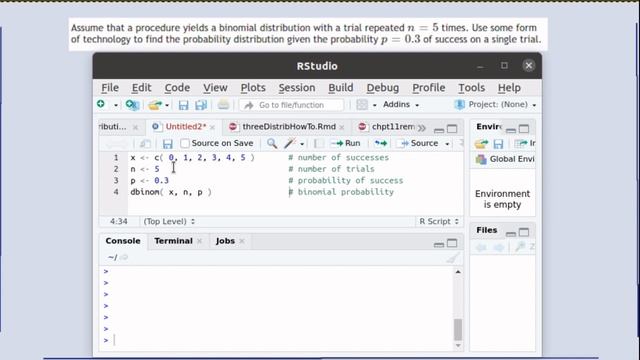Click the clear console broom icon
The width and height of the screenshot is (640, 360).
(452, 258)
